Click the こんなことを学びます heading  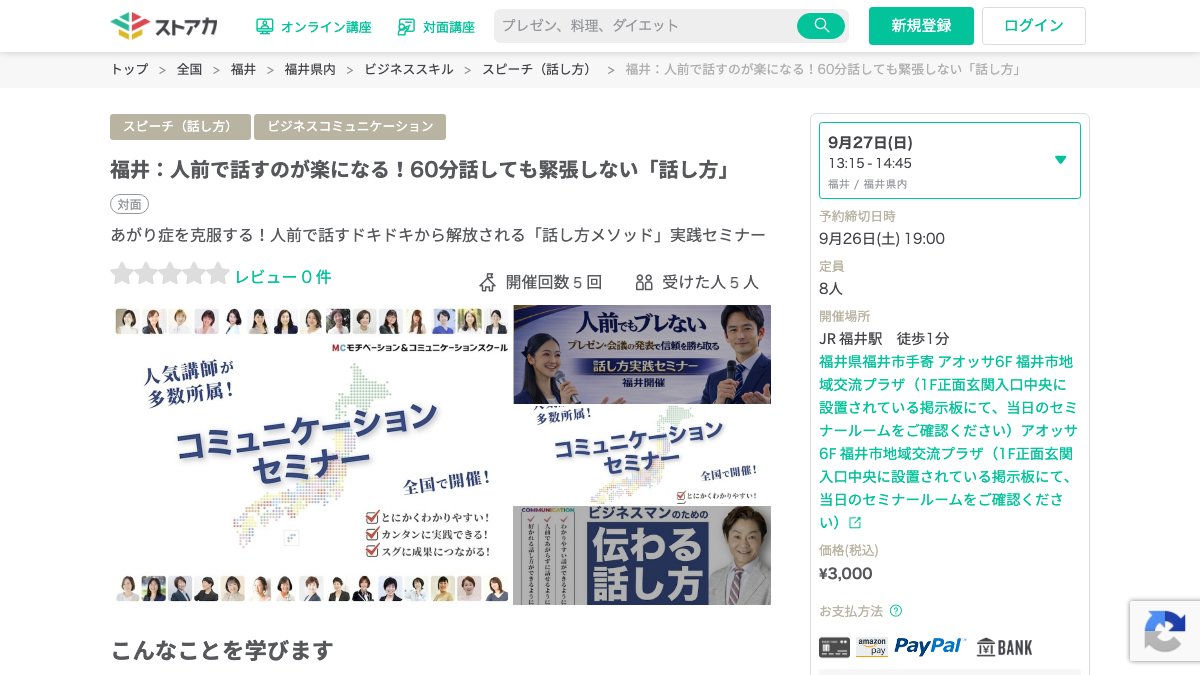click(221, 650)
